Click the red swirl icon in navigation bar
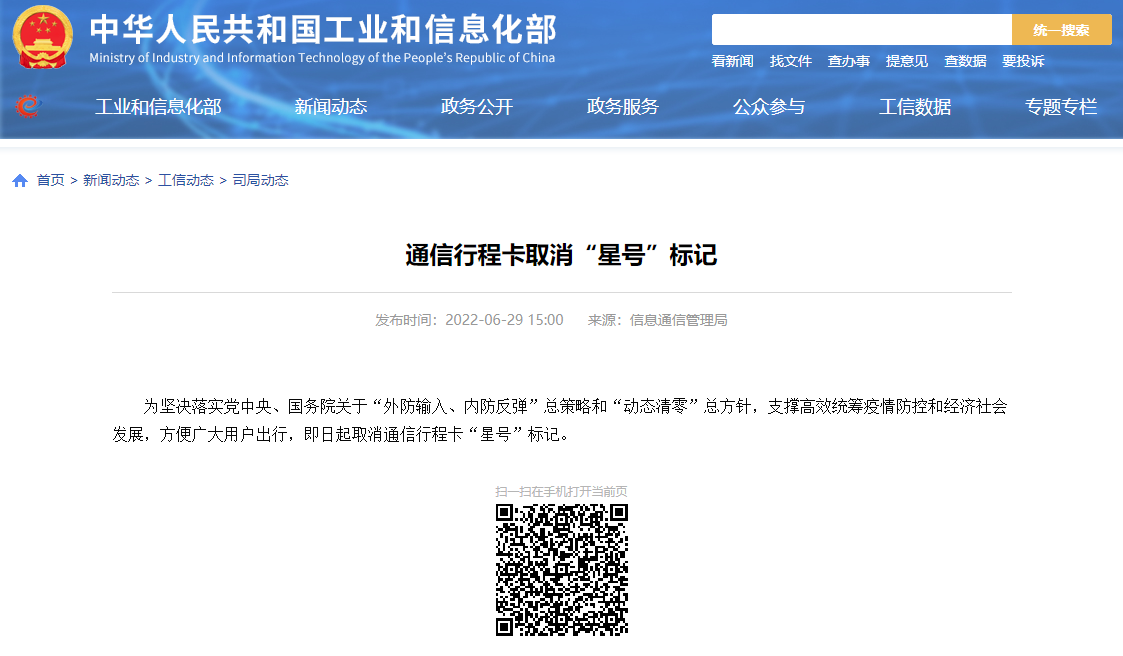The width and height of the screenshot is (1123, 656). 29,106
